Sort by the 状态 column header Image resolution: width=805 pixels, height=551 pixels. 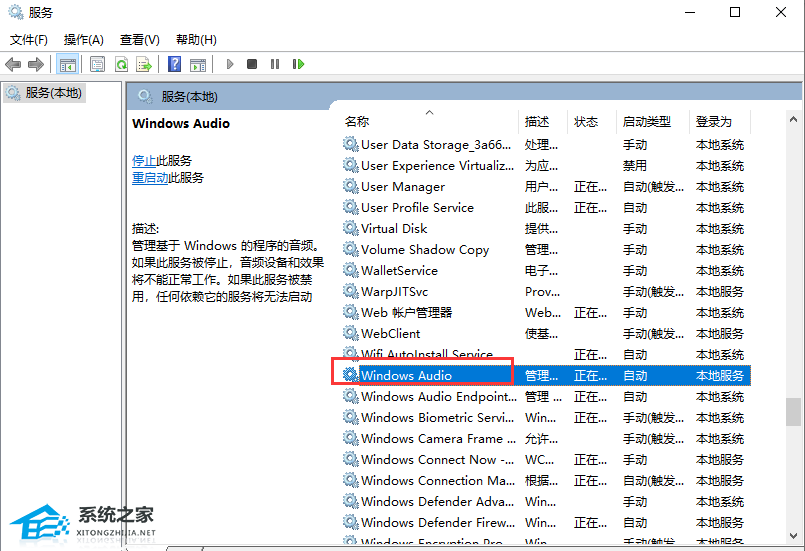586,121
